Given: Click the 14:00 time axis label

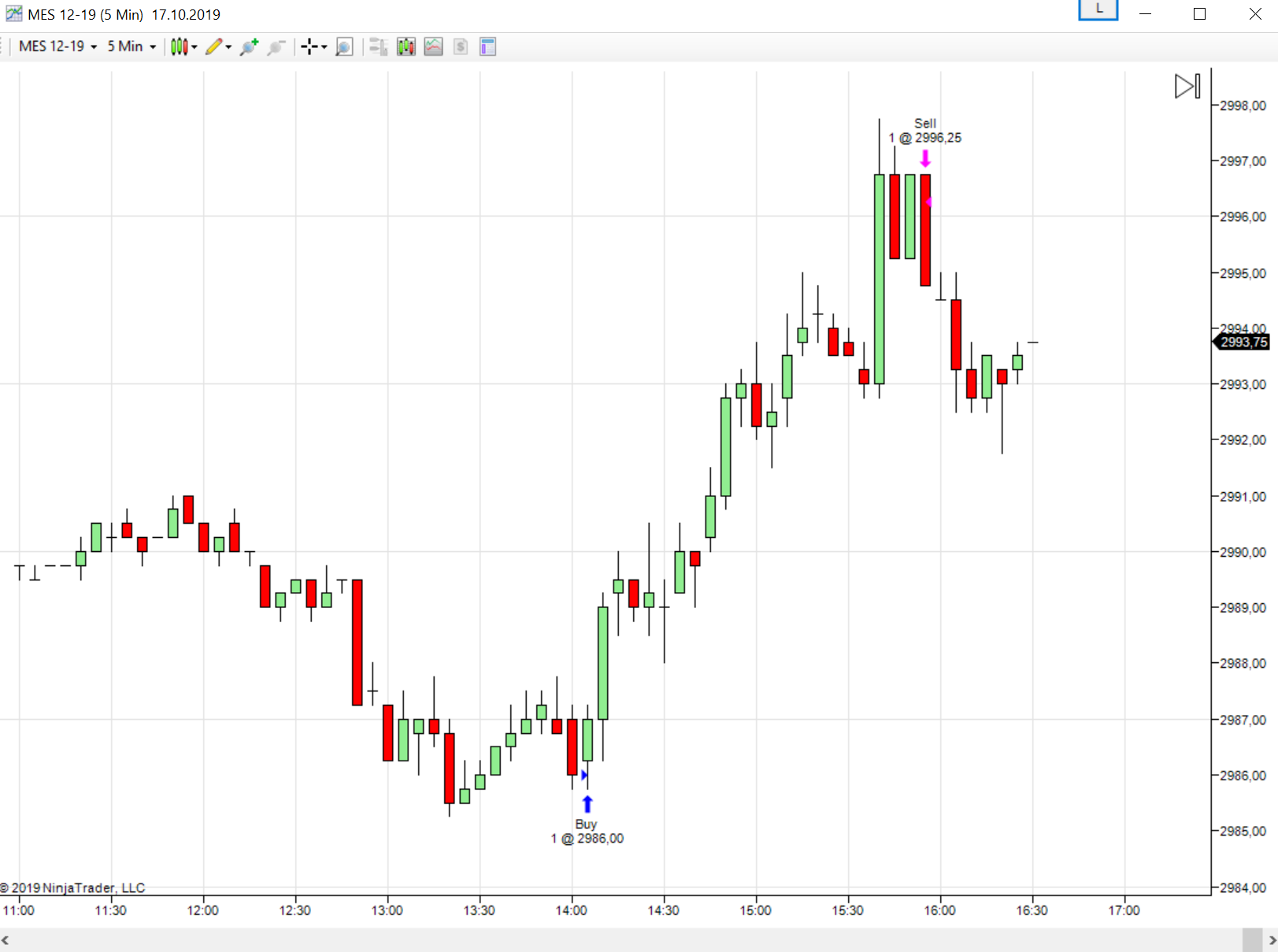Looking at the screenshot, I should coord(571,910).
